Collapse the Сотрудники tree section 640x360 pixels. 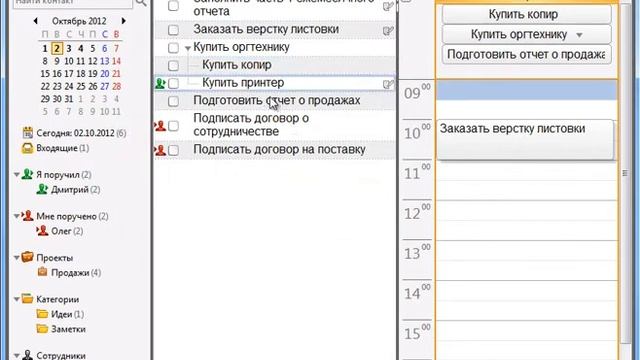pos(17,356)
